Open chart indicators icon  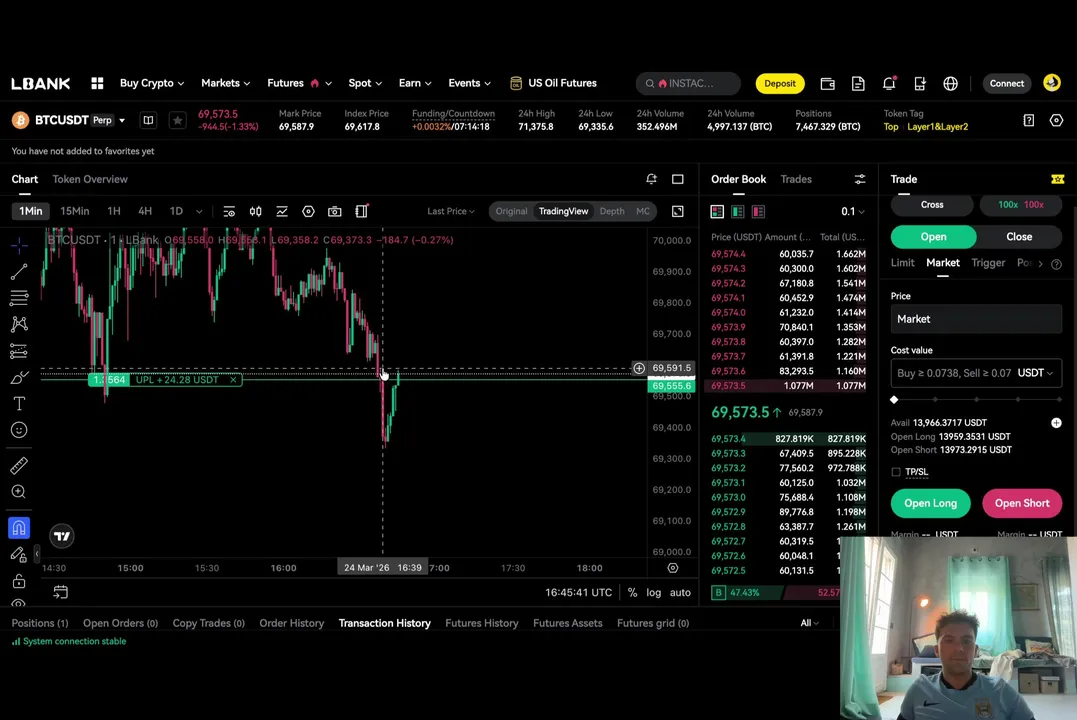pyautogui.click(x=282, y=212)
